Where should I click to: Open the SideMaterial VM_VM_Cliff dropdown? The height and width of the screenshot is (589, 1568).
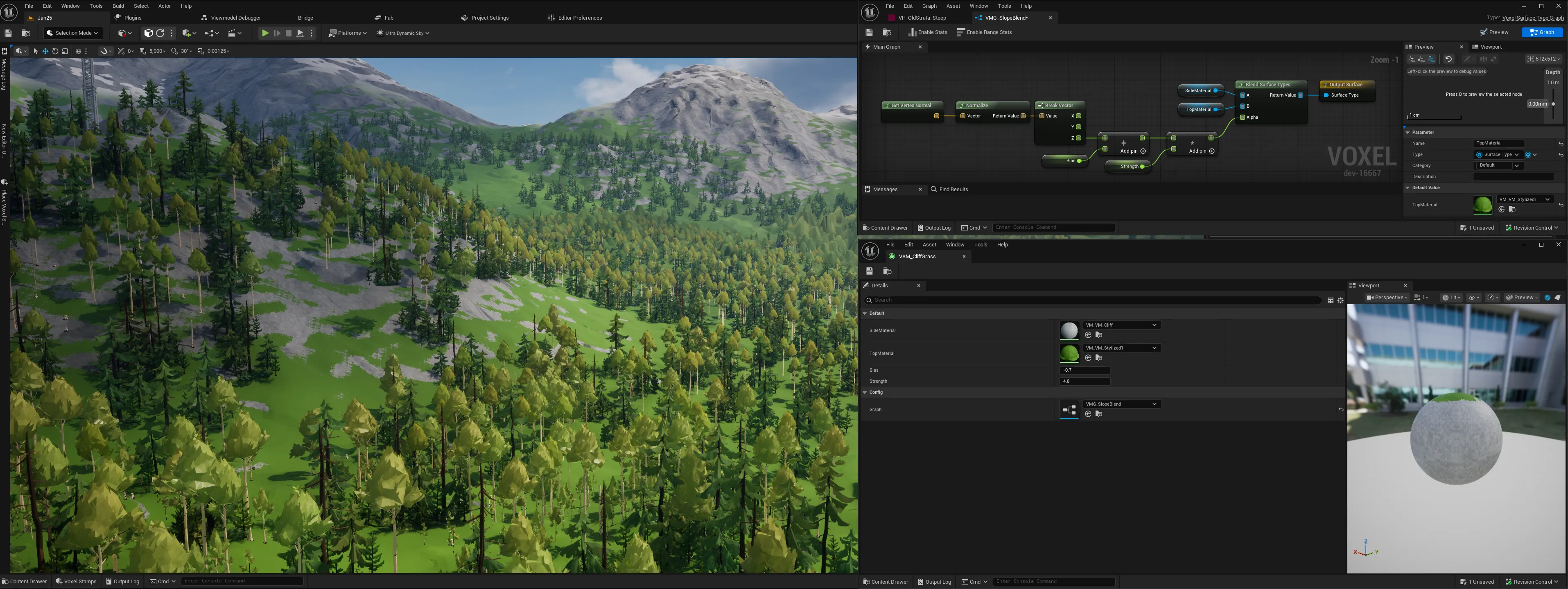[x=1121, y=325]
